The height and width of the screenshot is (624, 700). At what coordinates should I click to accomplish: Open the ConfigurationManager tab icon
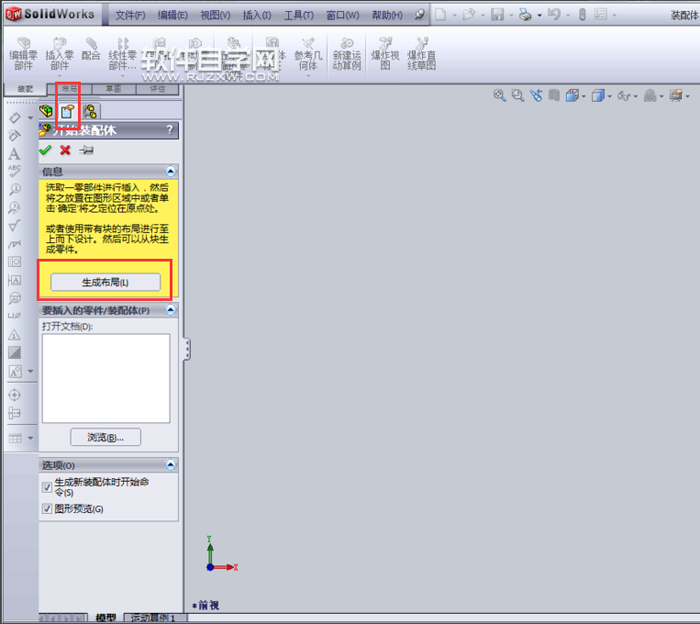click(x=90, y=111)
